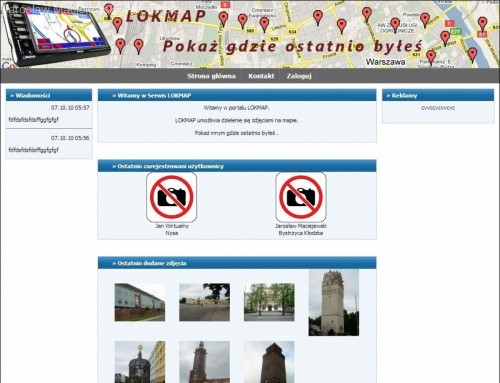Click Ostatnio dodane zdjęcia header
The width and height of the screenshot is (500, 383).
[x=237, y=263]
